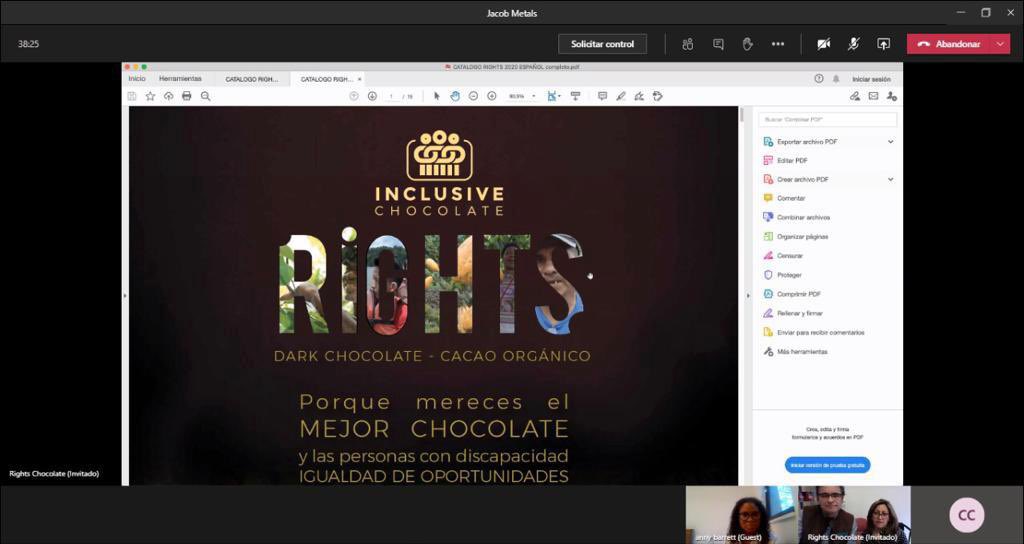Click Iniciar versión de prueba gratuita button
The width and height of the screenshot is (1024, 544).
point(827,466)
